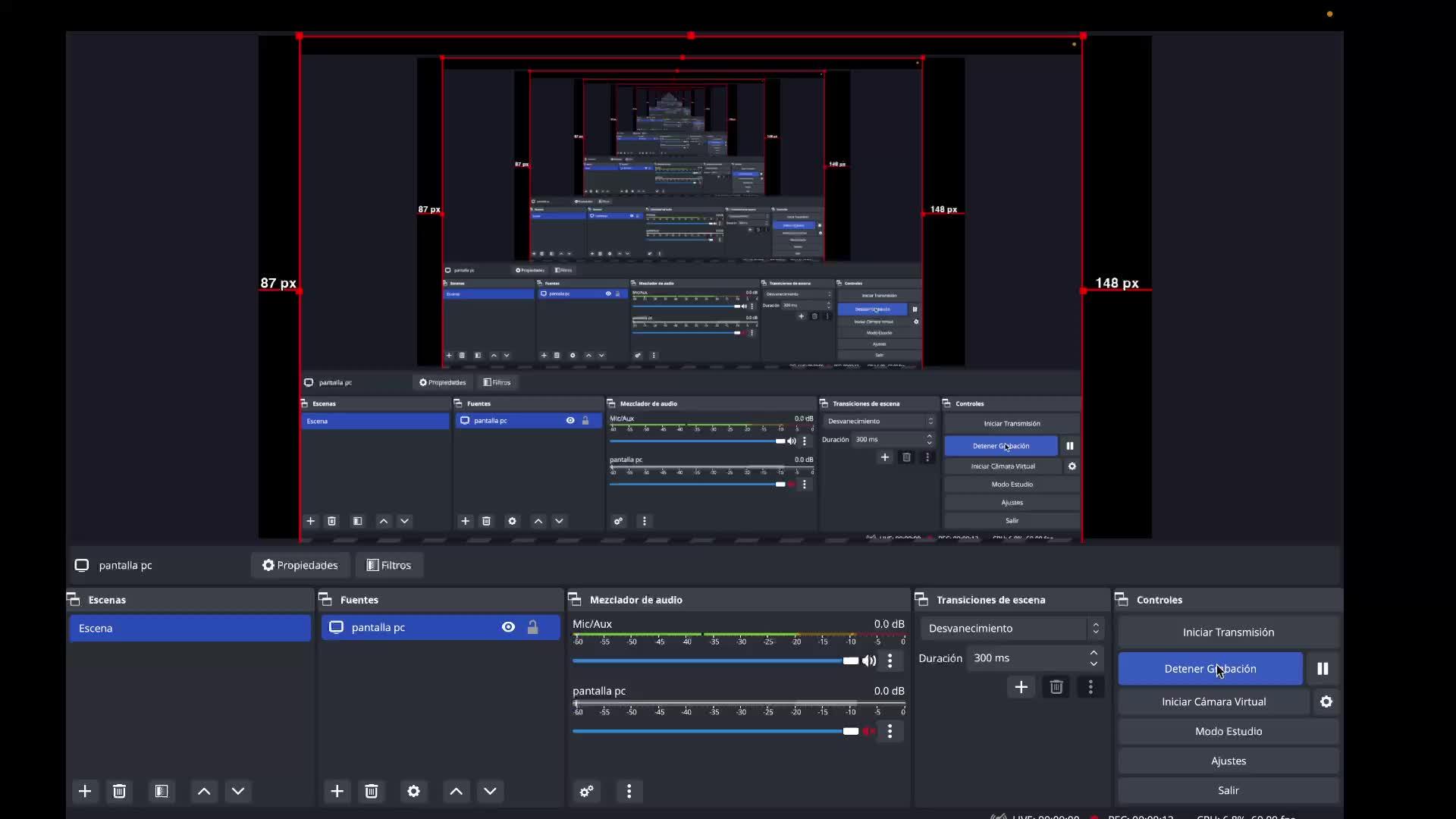Delete selected source with trash icon
Screen dimensions: 1456x819
372,791
